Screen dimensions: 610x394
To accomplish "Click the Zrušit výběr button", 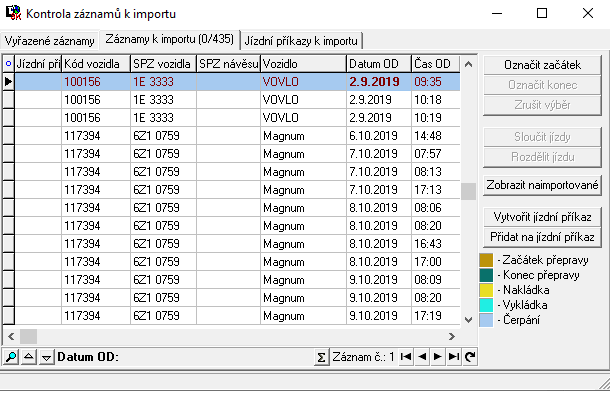I will click(x=542, y=105).
